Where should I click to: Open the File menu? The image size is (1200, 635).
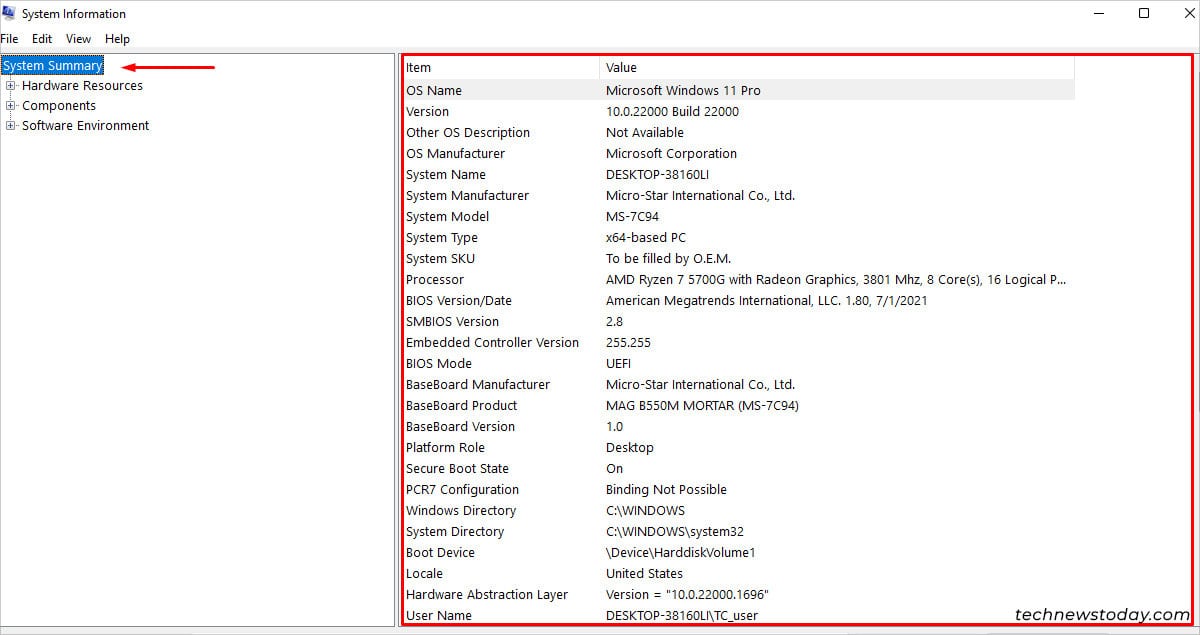click(9, 39)
